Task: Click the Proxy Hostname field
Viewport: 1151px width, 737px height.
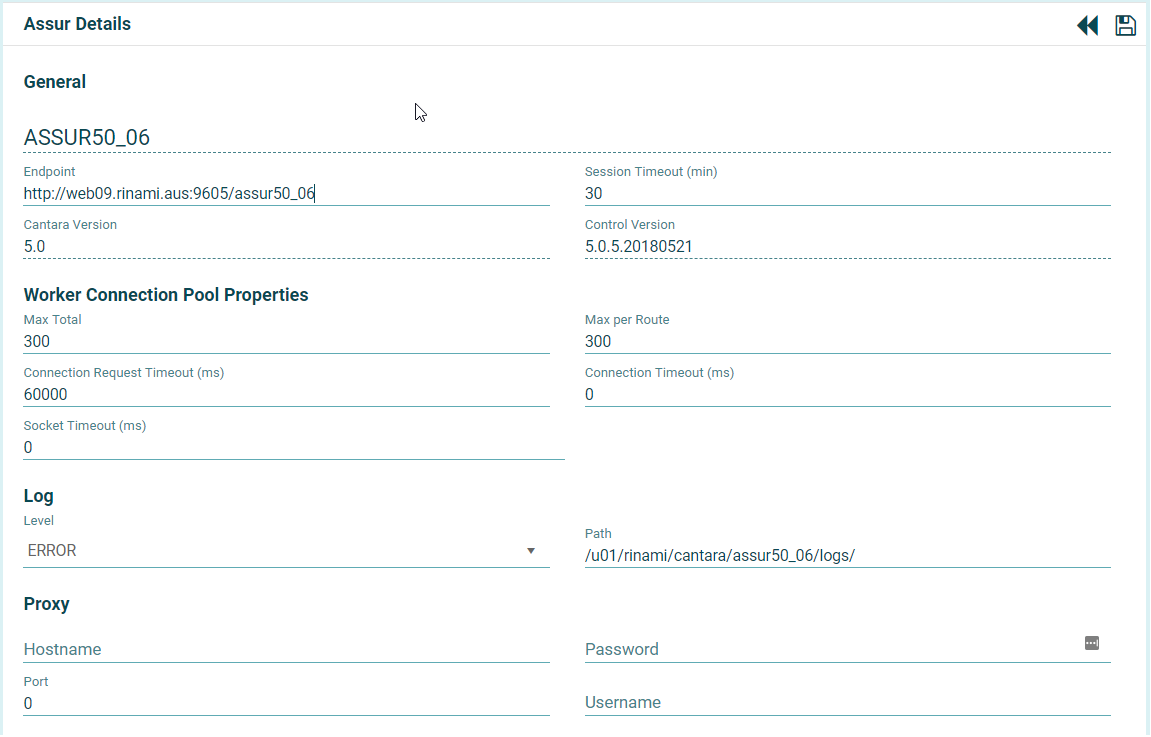Action: coord(286,650)
